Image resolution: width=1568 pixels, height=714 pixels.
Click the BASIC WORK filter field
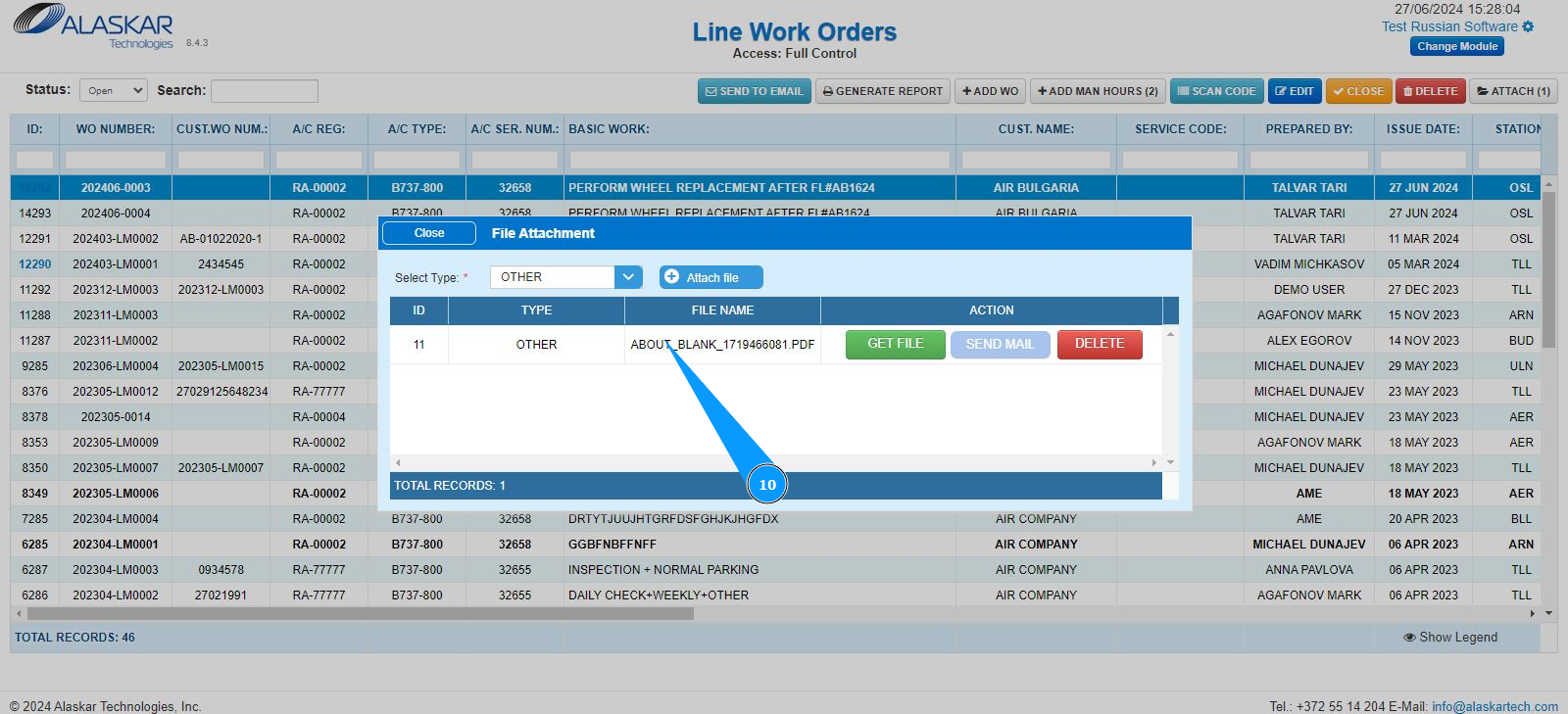[759, 160]
